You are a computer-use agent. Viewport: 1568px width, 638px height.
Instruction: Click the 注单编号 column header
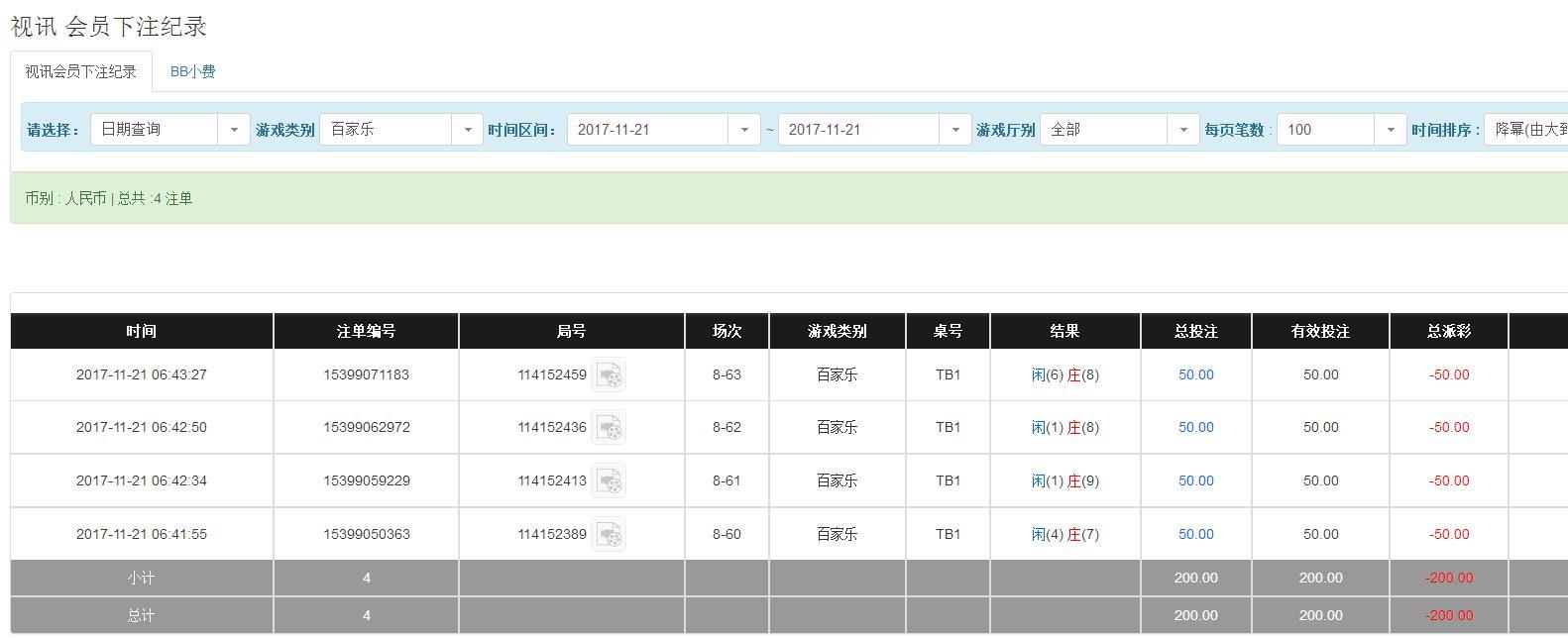[x=366, y=331]
